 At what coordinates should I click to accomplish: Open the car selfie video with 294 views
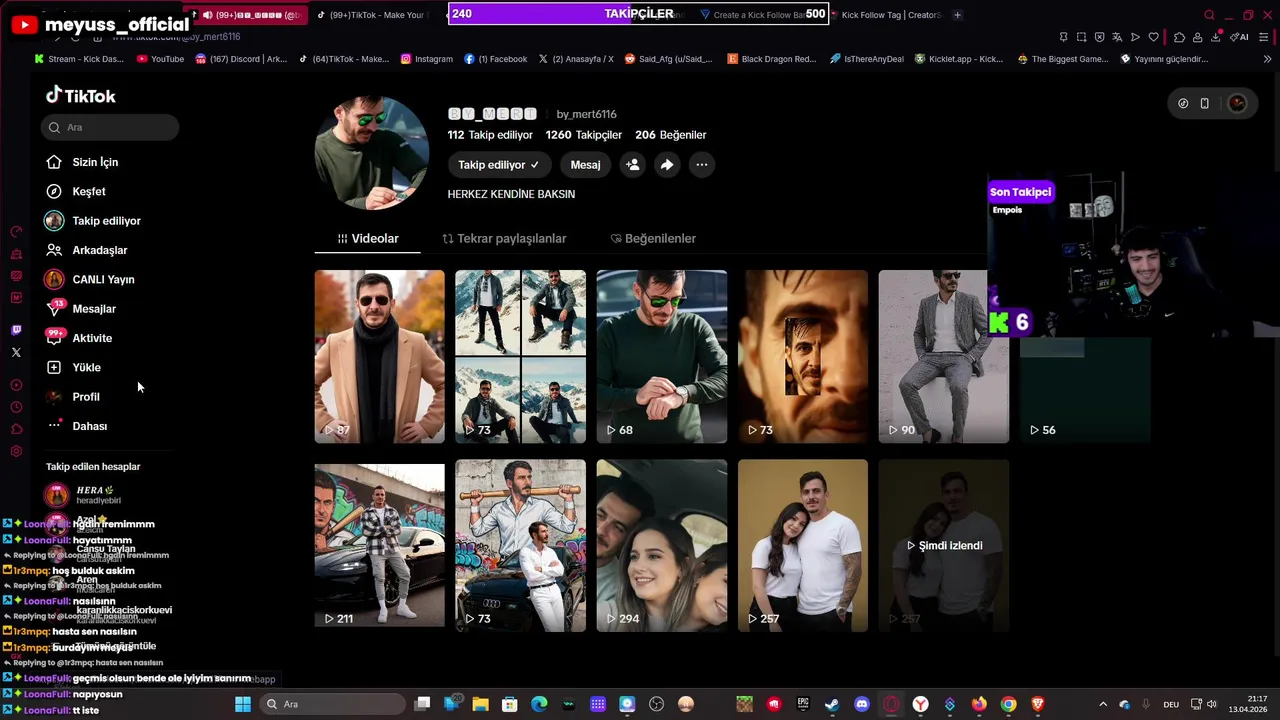point(661,546)
